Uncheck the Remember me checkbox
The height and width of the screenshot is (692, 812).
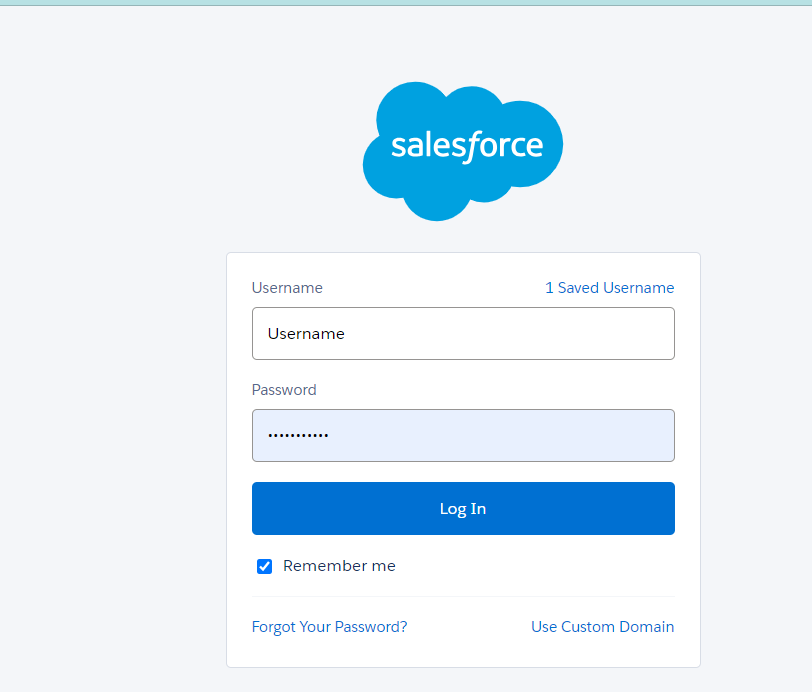(265, 566)
